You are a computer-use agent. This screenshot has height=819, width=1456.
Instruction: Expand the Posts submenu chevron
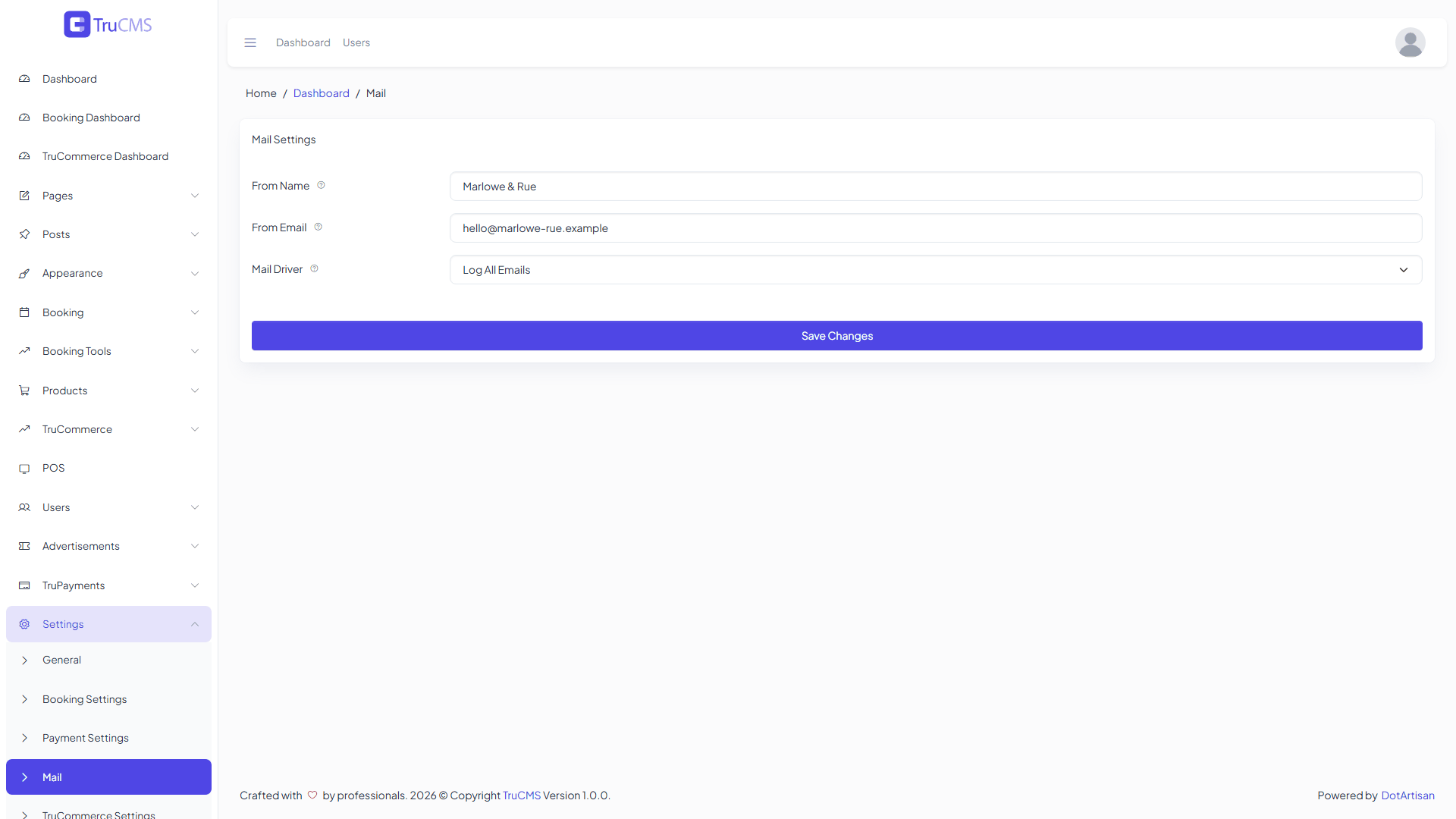tap(195, 234)
